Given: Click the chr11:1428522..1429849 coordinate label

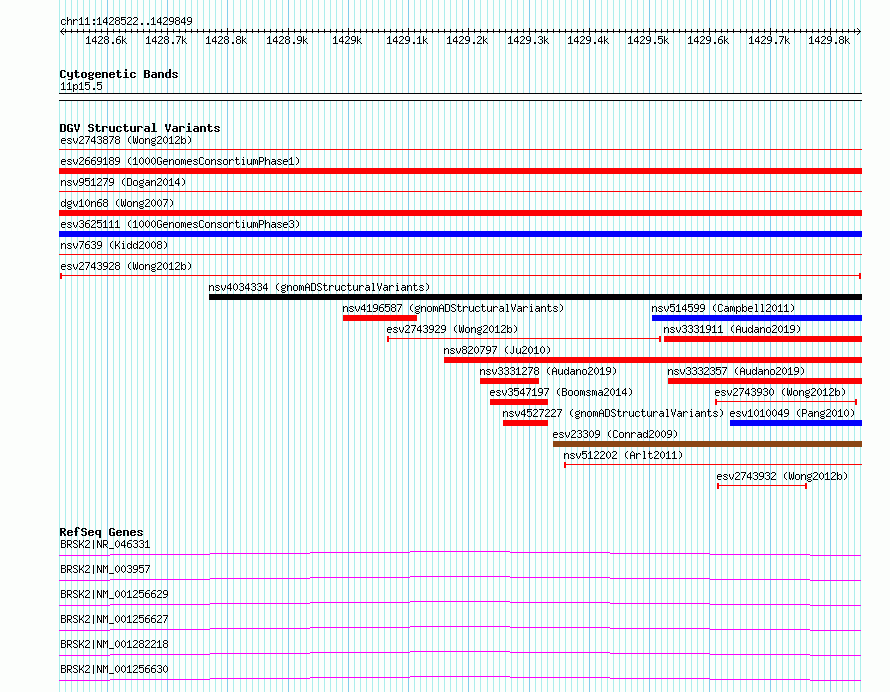Looking at the screenshot, I should pyautogui.click(x=126, y=22).
